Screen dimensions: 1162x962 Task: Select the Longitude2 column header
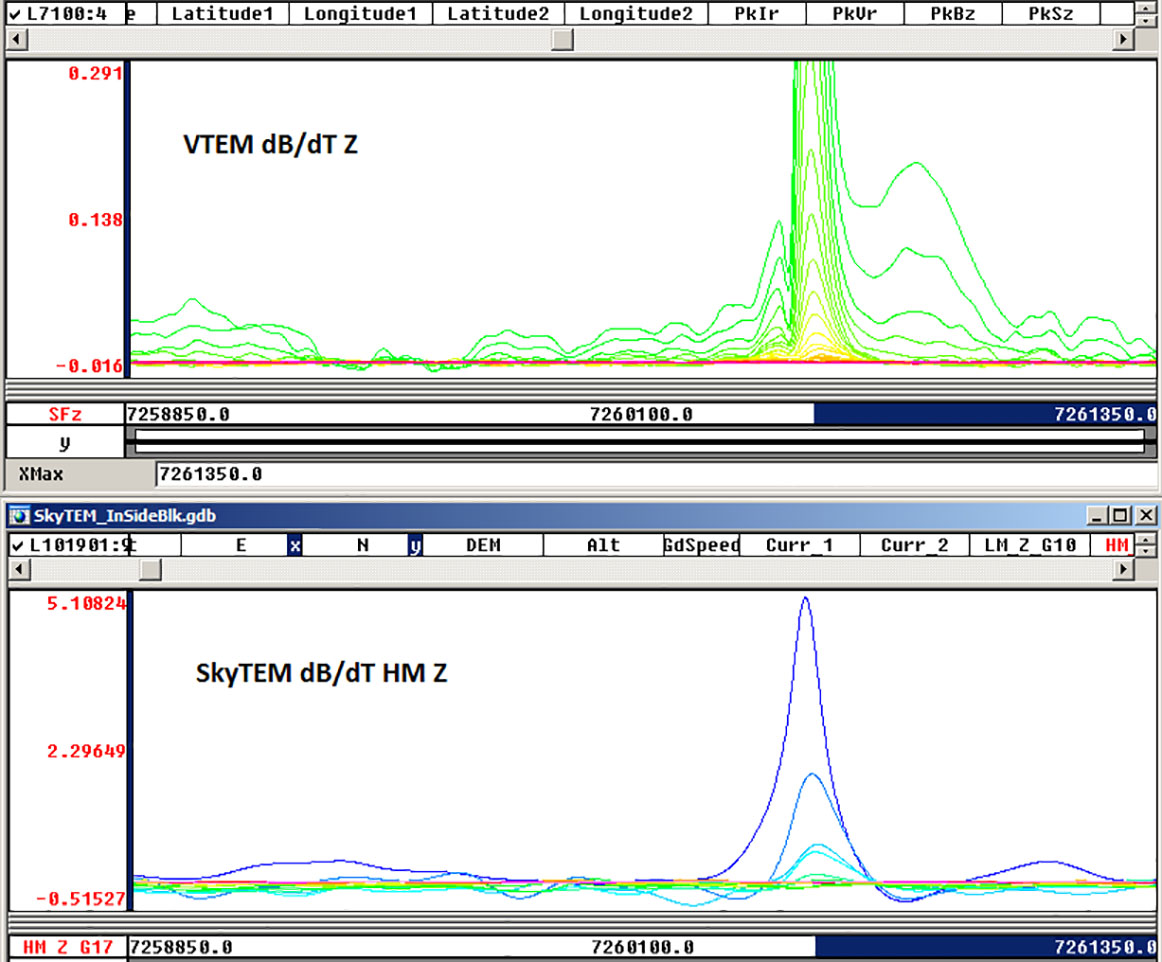[636, 13]
